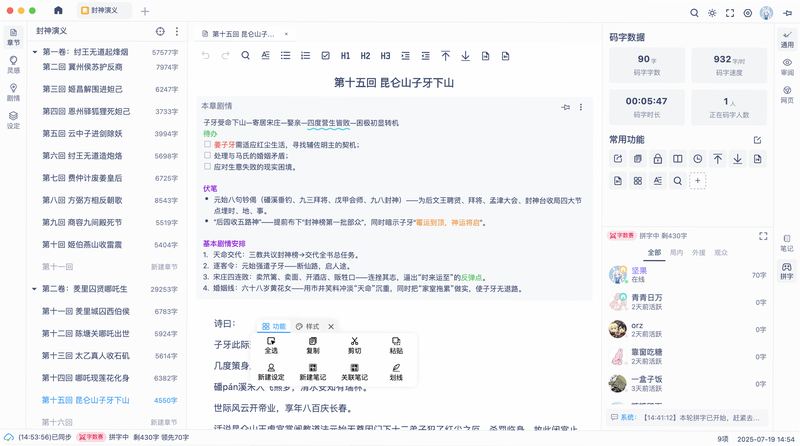Decrease indent in editor toolbar
Image resolution: width=800 pixels, height=446 pixels.
(x=426, y=56)
